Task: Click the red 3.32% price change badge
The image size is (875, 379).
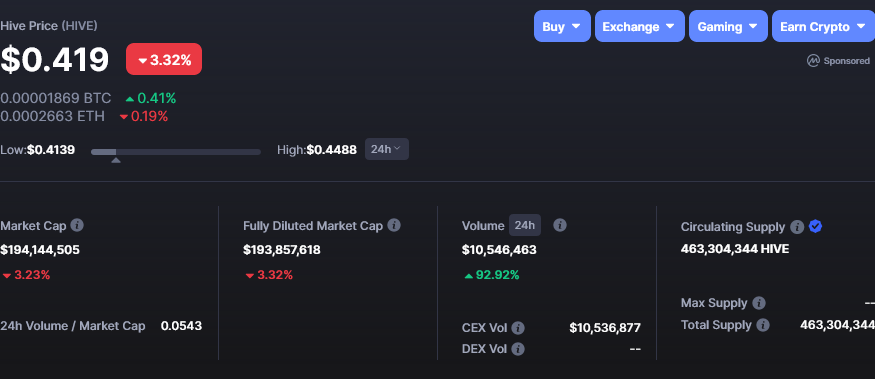Action: pyautogui.click(x=164, y=59)
